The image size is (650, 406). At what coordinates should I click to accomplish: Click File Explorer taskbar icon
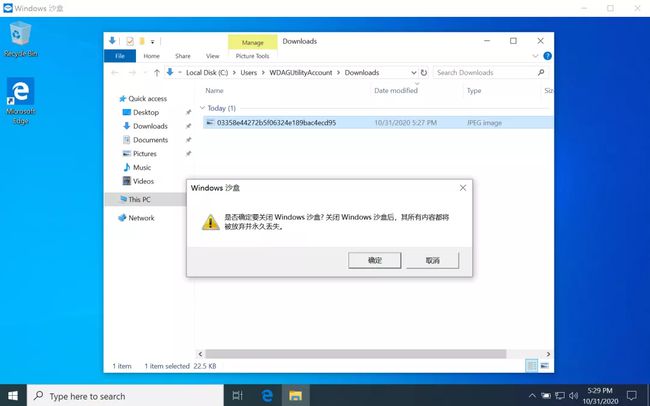(296, 396)
